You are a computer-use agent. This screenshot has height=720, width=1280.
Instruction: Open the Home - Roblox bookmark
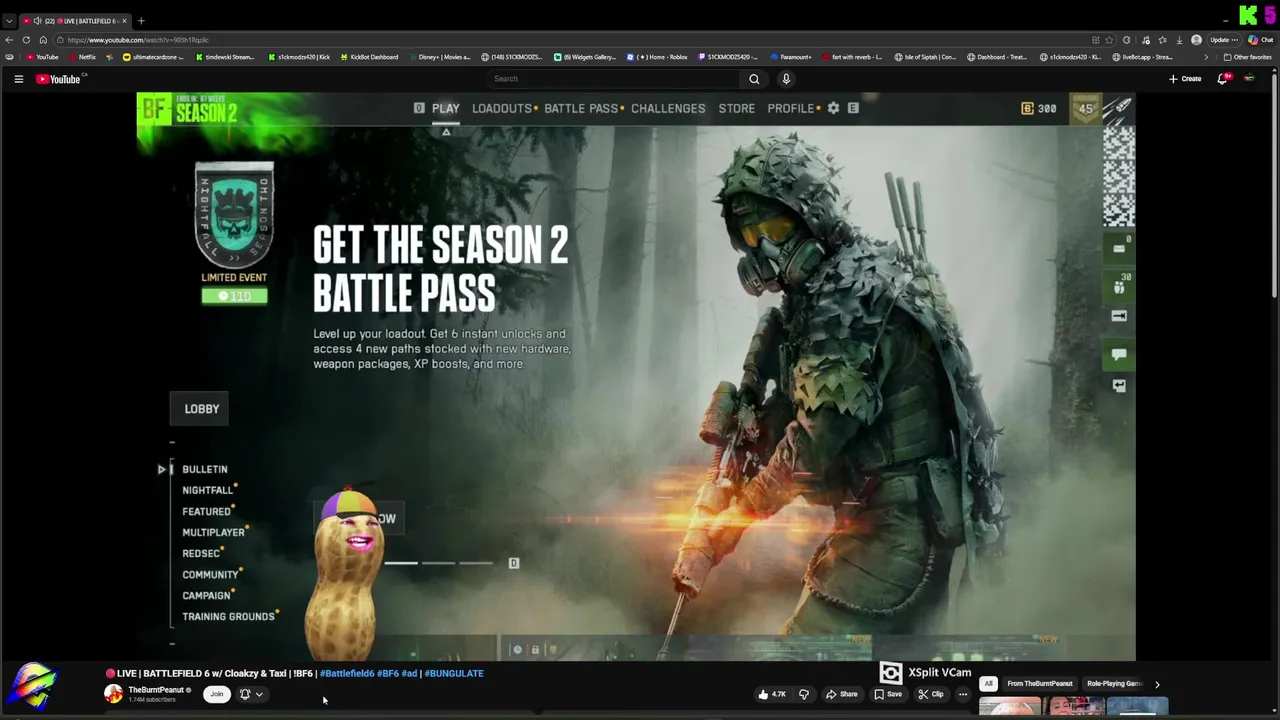(657, 57)
